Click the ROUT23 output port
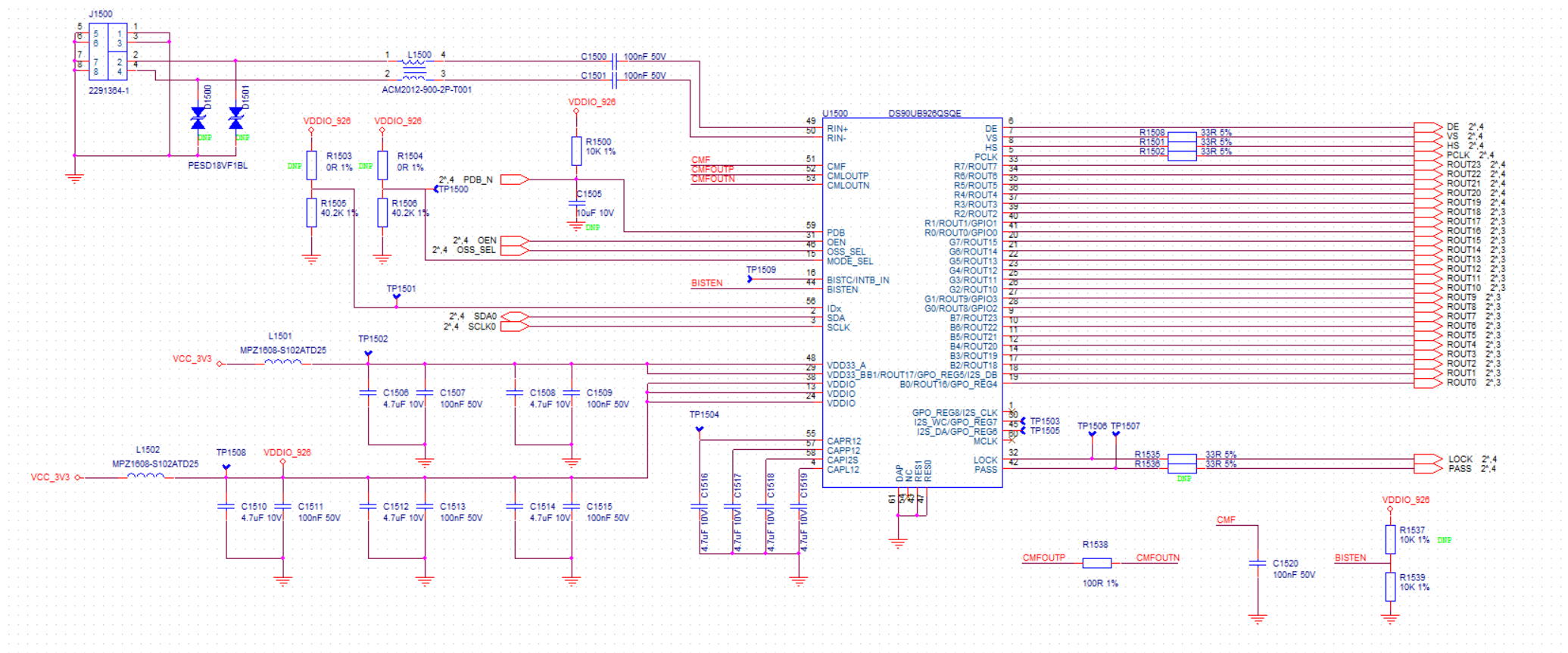Viewport: 1568px width, 653px height. tap(1428, 165)
